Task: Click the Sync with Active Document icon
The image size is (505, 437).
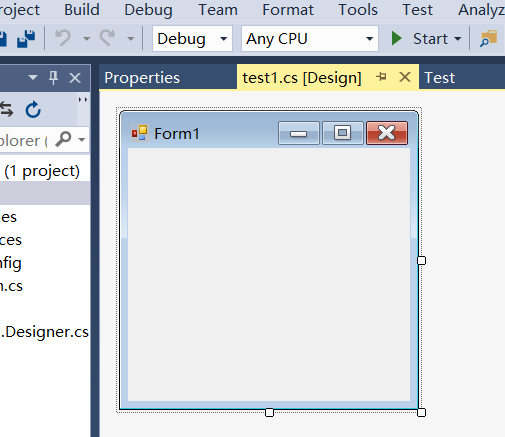Action: click(x=7, y=109)
